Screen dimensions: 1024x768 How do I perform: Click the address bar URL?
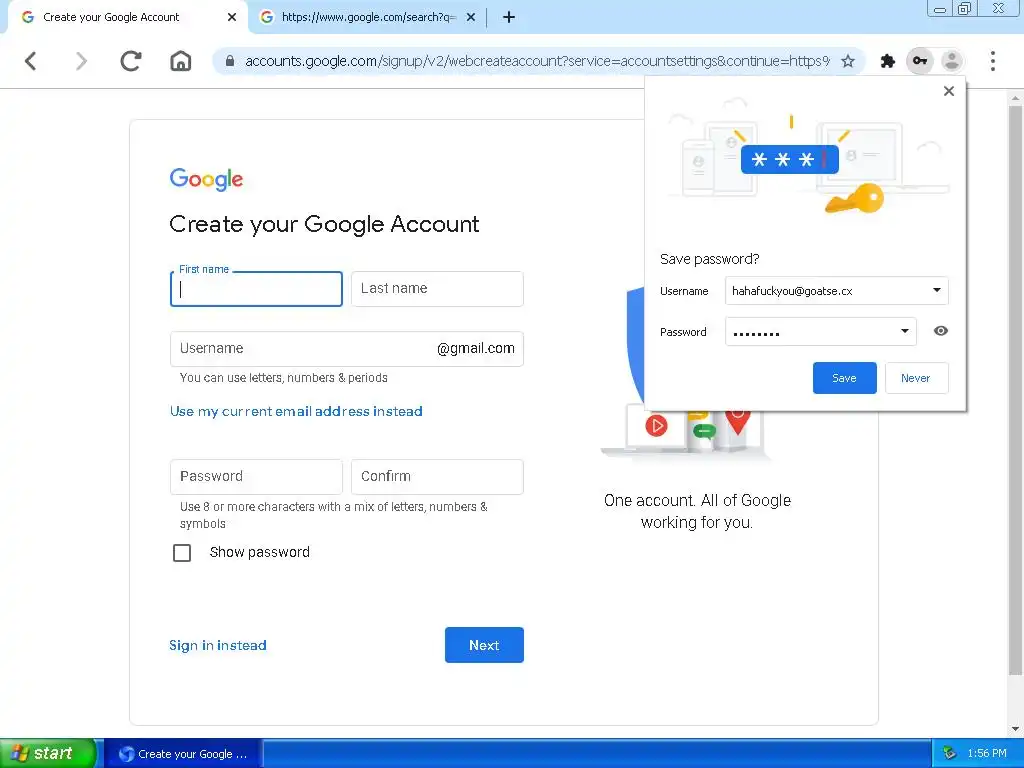(x=537, y=61)
